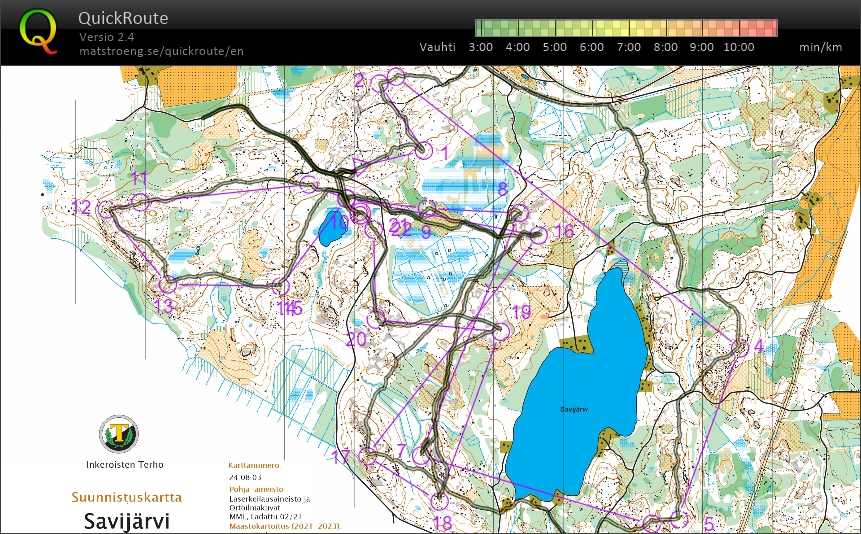Image resolution: width=861 pixels, height=534 pixels.
Task: Select control circle 19 on the course
Action: point(501,330)
